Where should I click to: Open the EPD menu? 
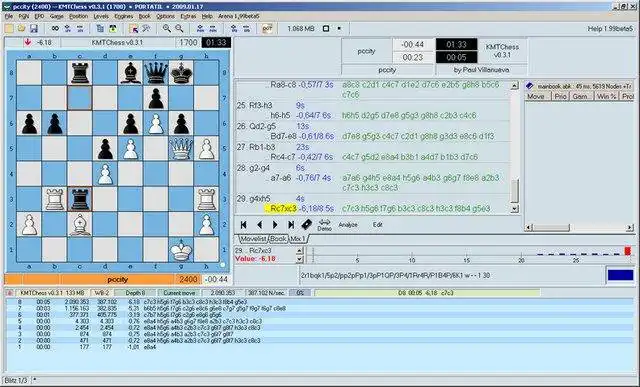[39, 16]
